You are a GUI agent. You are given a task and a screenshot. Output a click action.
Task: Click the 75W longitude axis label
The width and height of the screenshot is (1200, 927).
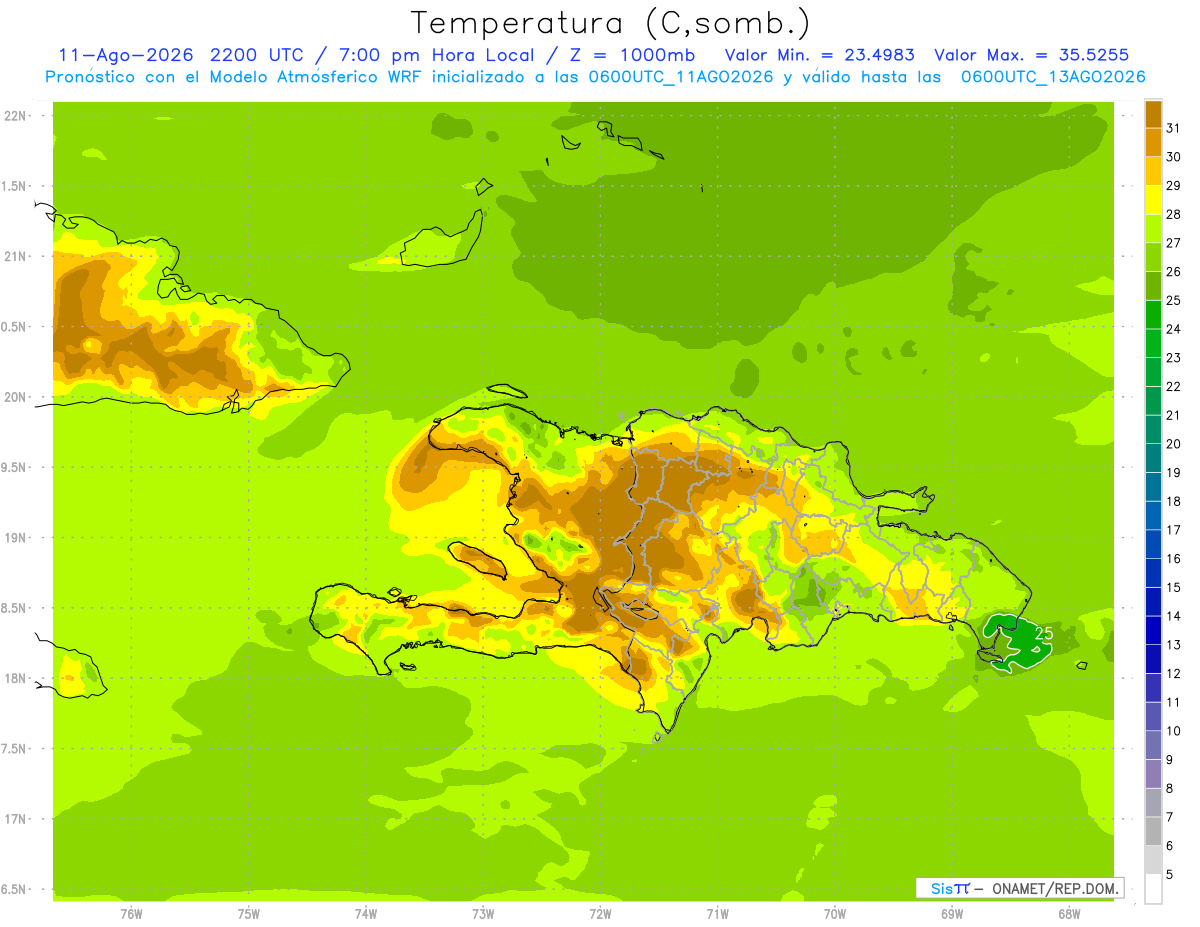(249, 914)
